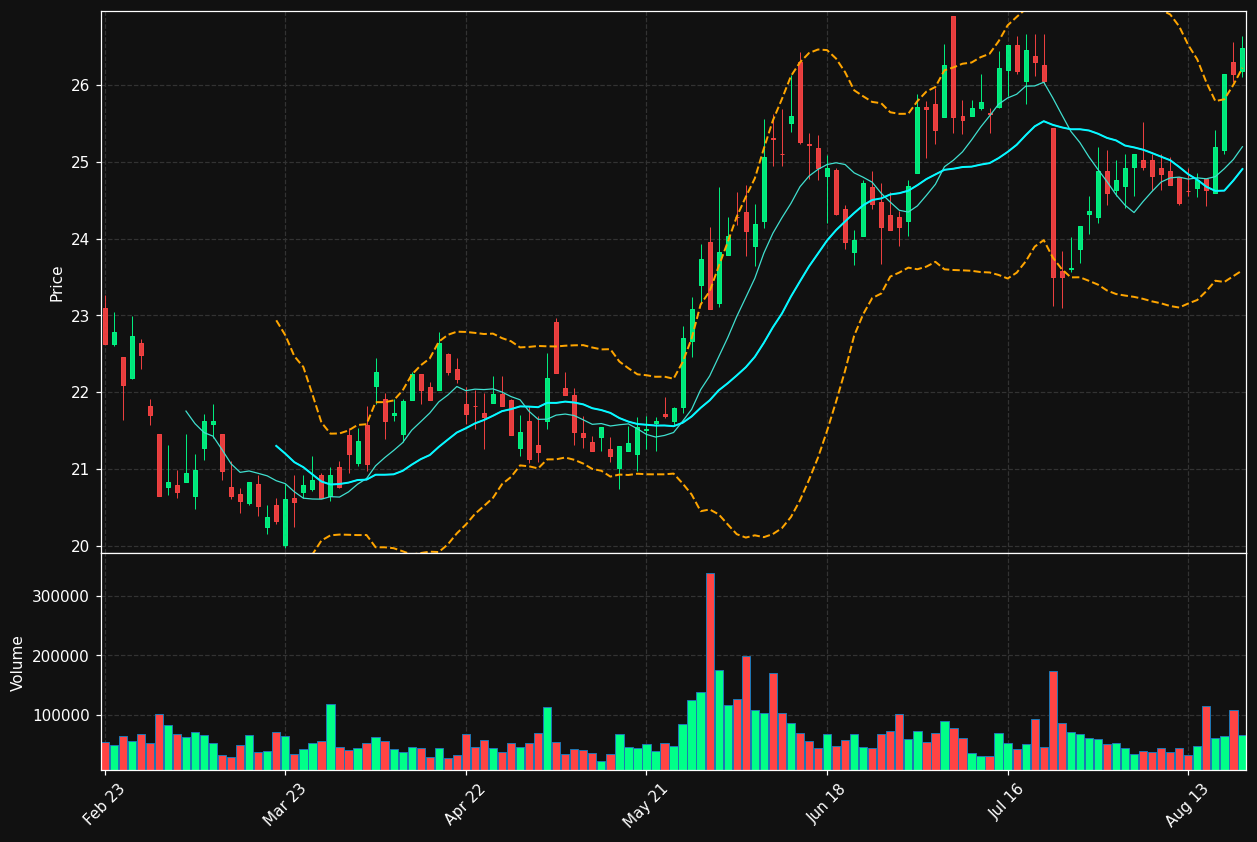Select the 'Jul 16' date label
This screenshot has width=1257, height=842.
(1007, 805)
